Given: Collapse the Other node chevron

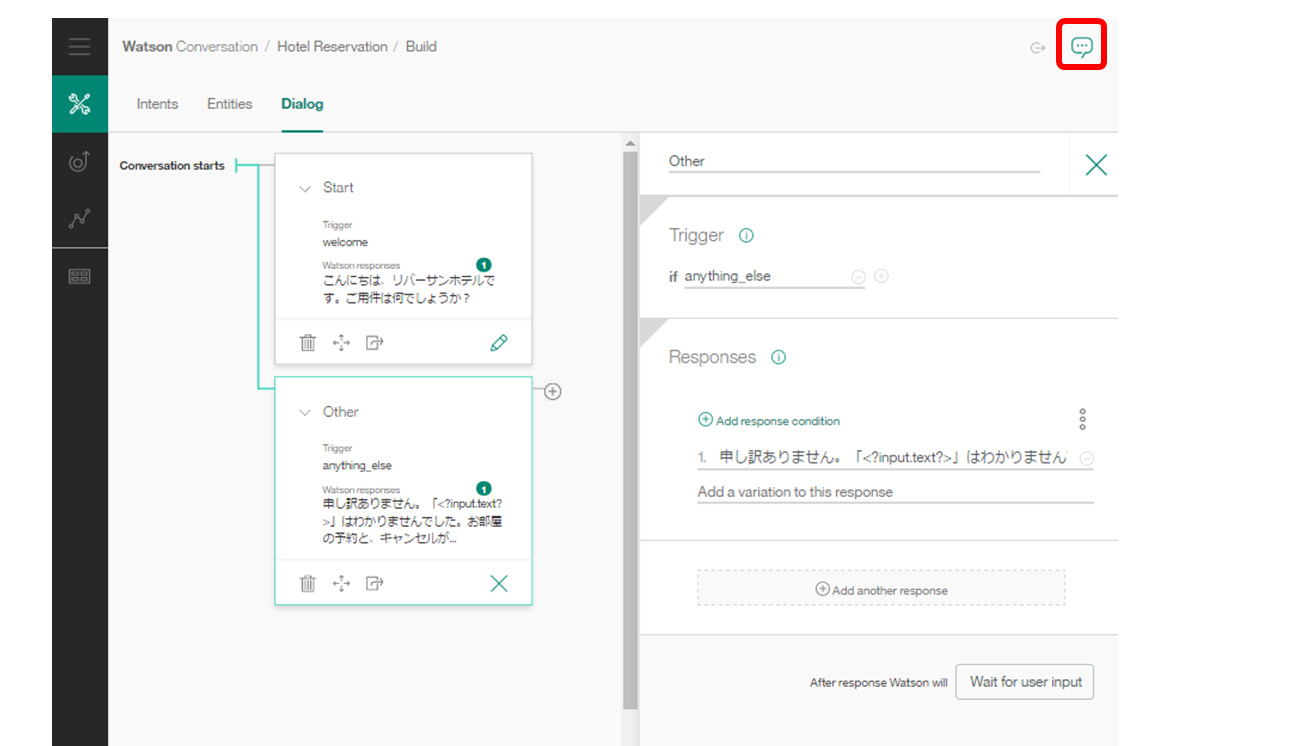Looking at the screenshot, I should pos(305,413).
